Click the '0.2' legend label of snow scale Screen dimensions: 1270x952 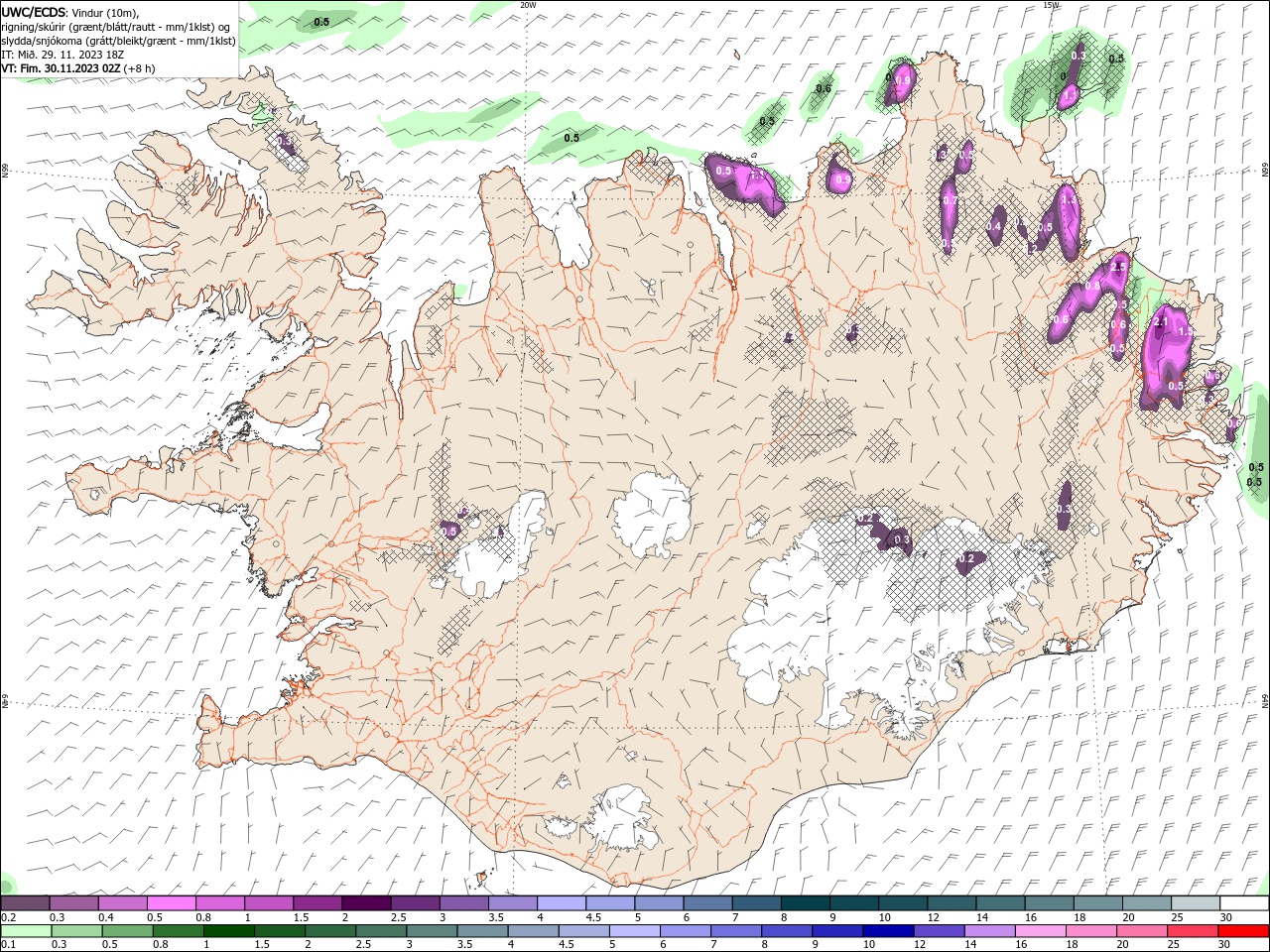tap(8, 917)
